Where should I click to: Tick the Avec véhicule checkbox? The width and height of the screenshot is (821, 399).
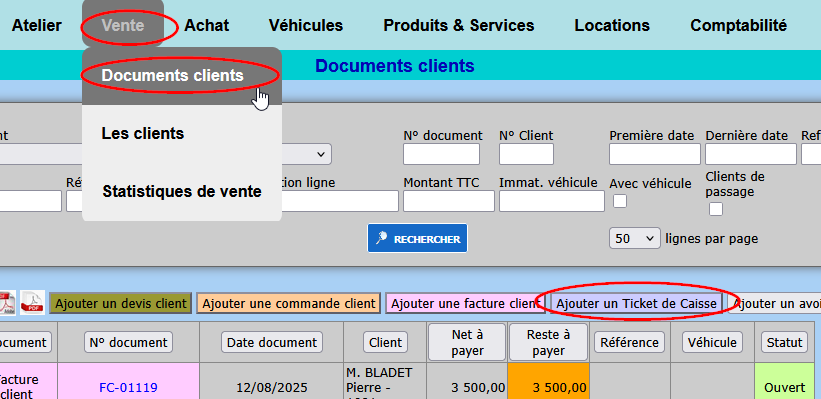(x=620, y=201)
